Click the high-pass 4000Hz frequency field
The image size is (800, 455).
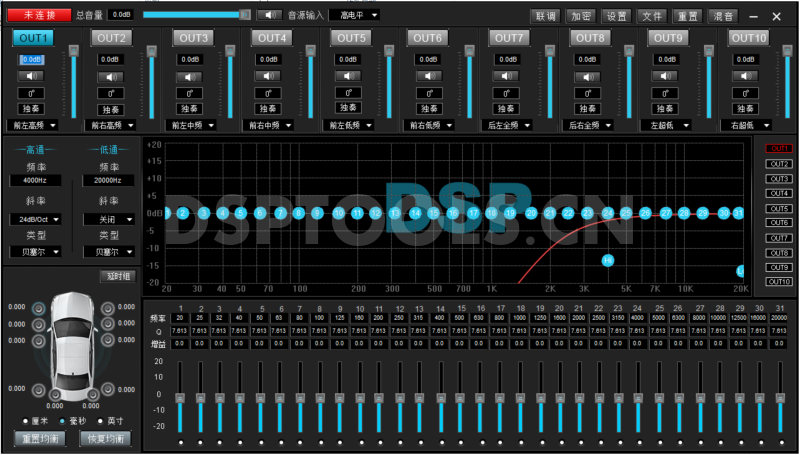pos(33,180)
